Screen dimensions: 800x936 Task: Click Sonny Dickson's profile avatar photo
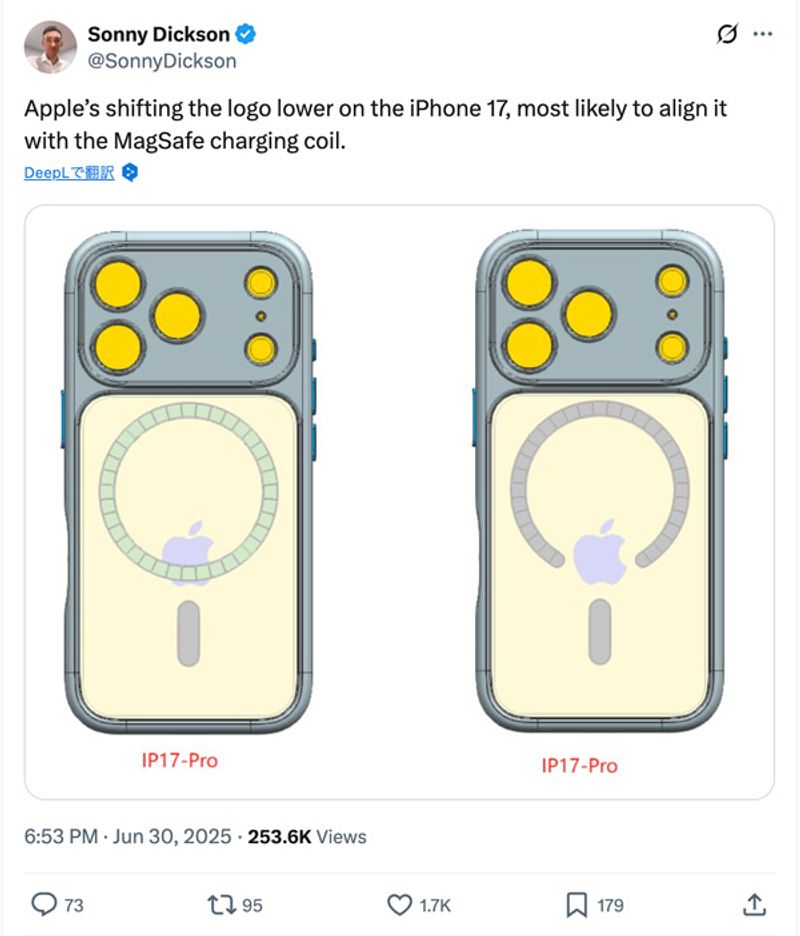[51, 47]
